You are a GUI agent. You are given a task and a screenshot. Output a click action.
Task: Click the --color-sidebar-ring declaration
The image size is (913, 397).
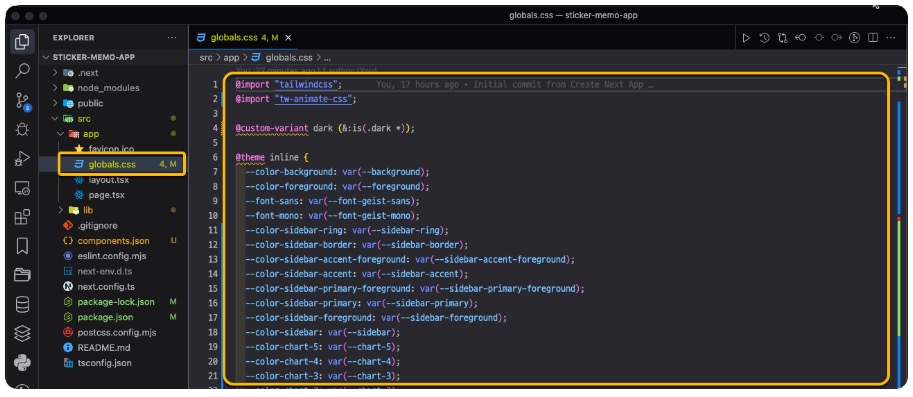click(x=347, y=230)
